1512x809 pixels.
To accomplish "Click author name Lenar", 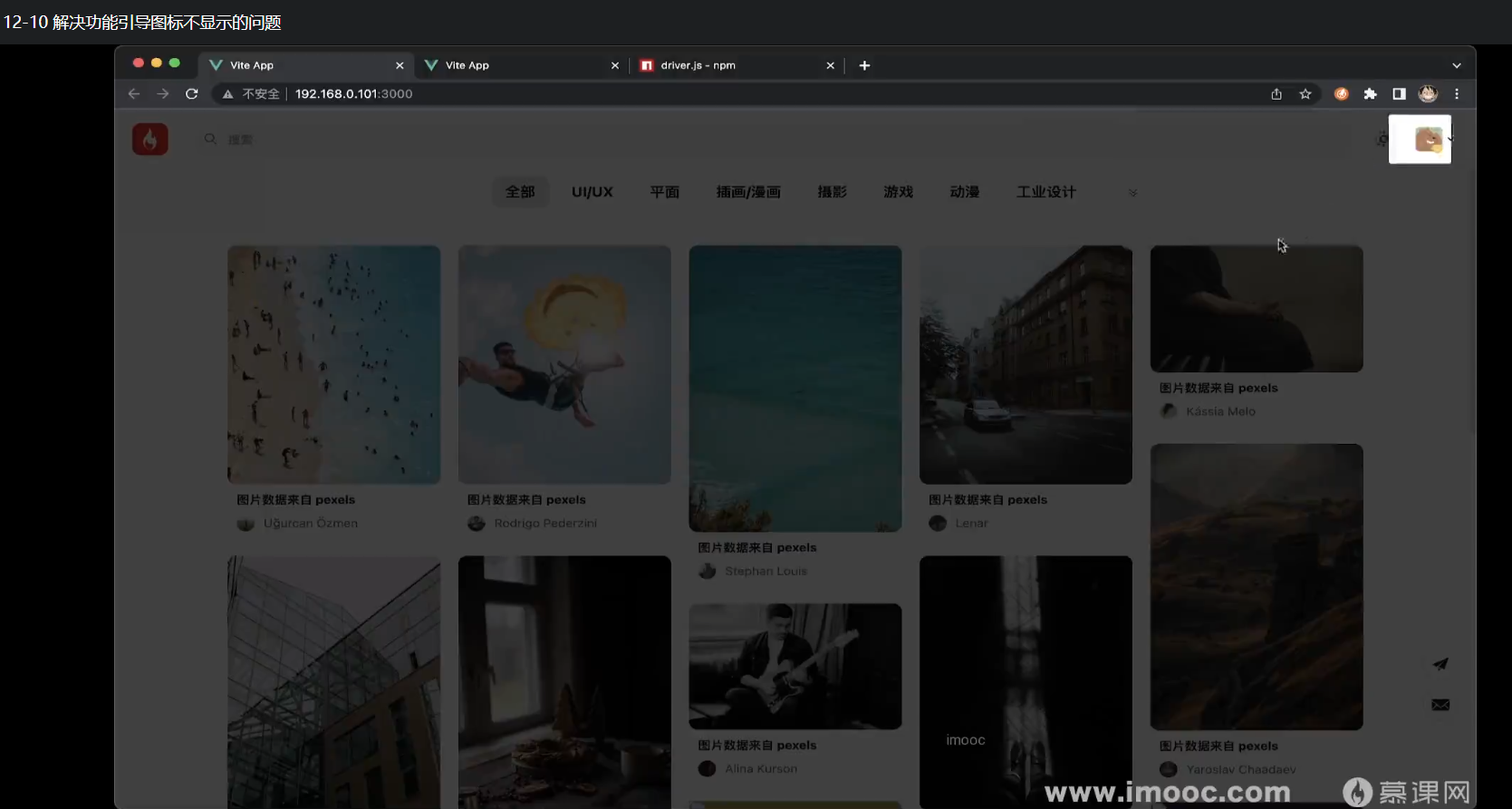I will click(x=971, y=524).
